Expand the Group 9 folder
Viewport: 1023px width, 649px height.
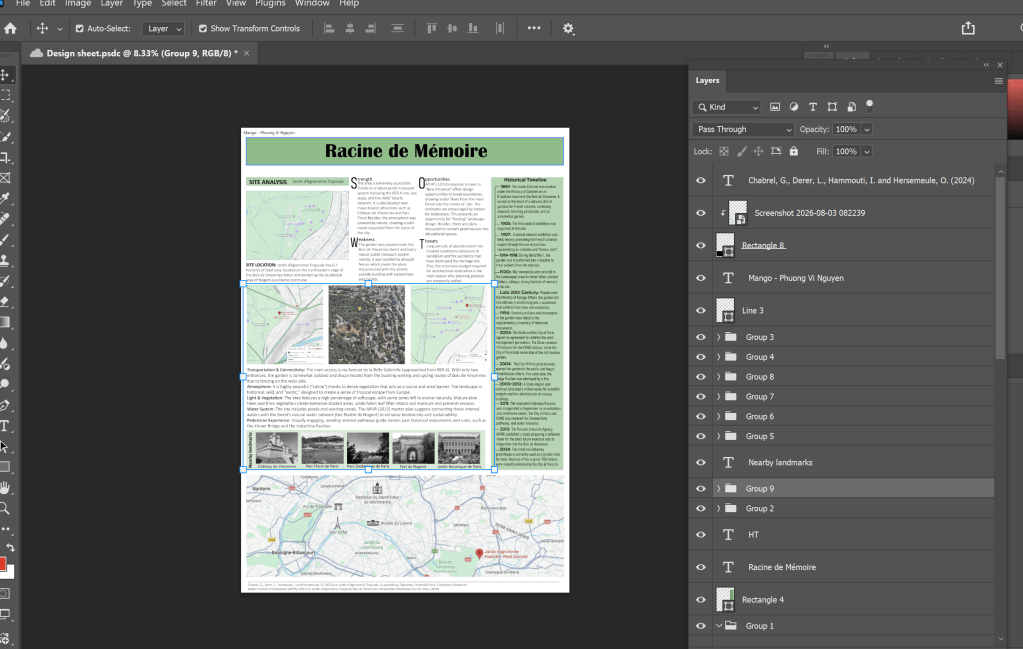pos(718,489)
